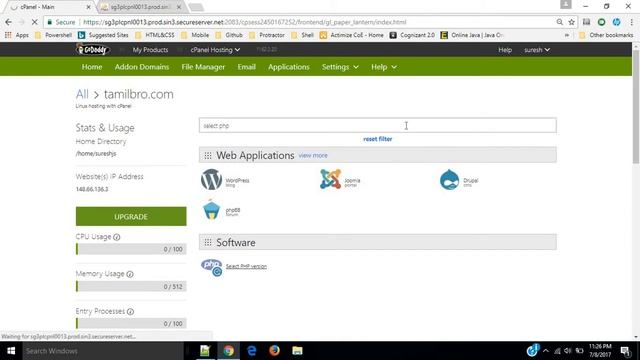Click the Memory Usage progress bar
This screenshot has height=360, width=640.
coord(131,287)
